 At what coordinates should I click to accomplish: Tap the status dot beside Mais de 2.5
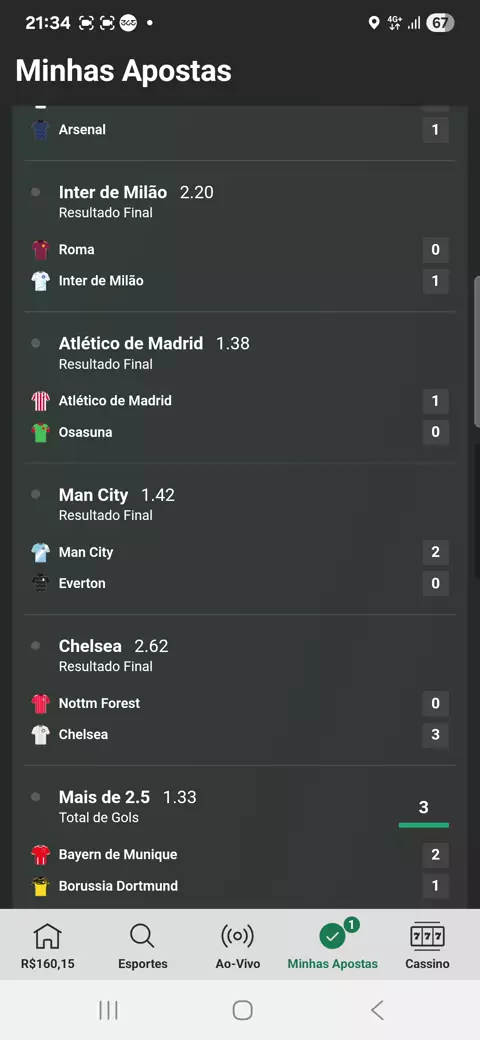pyautogui.click(x=35, y=797)
